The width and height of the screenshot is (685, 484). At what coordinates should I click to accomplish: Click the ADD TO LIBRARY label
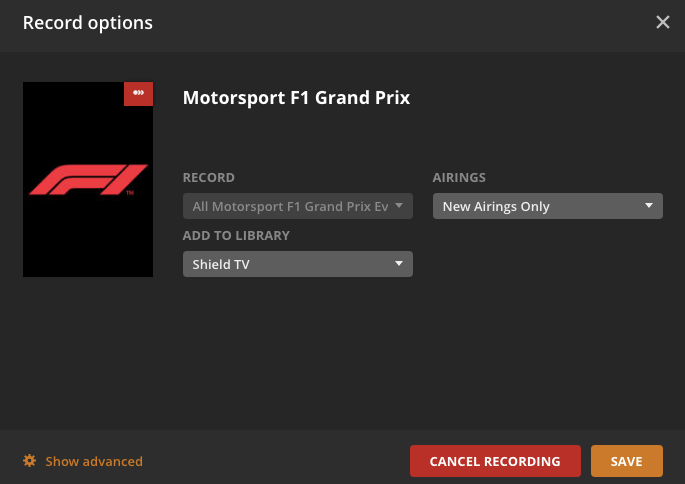236,235
